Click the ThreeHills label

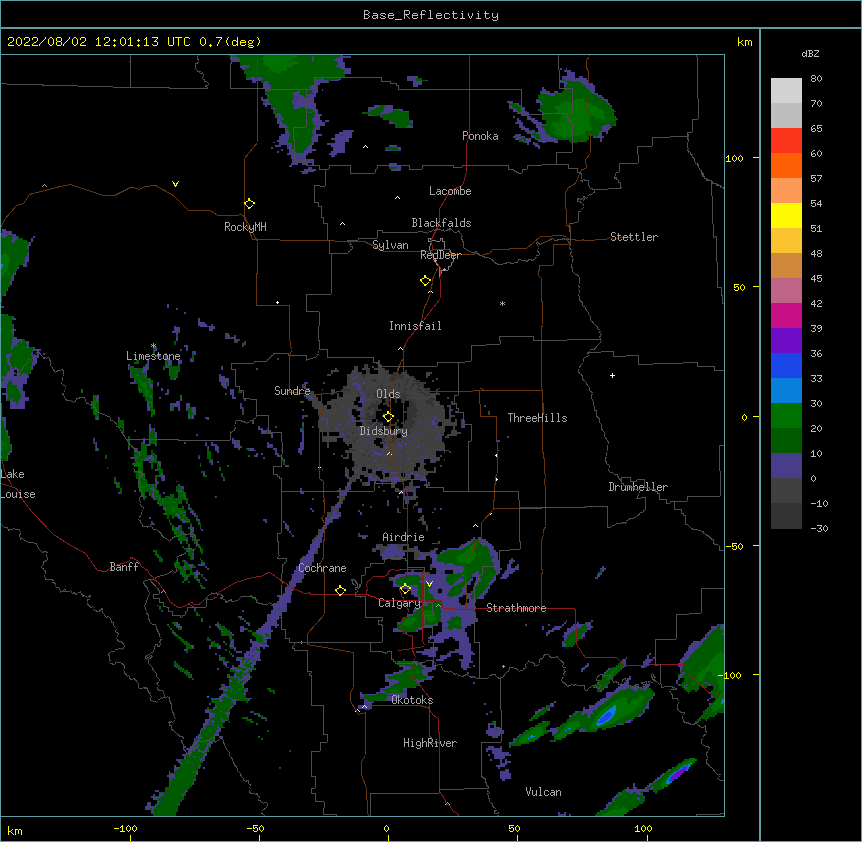click(537, 418)
